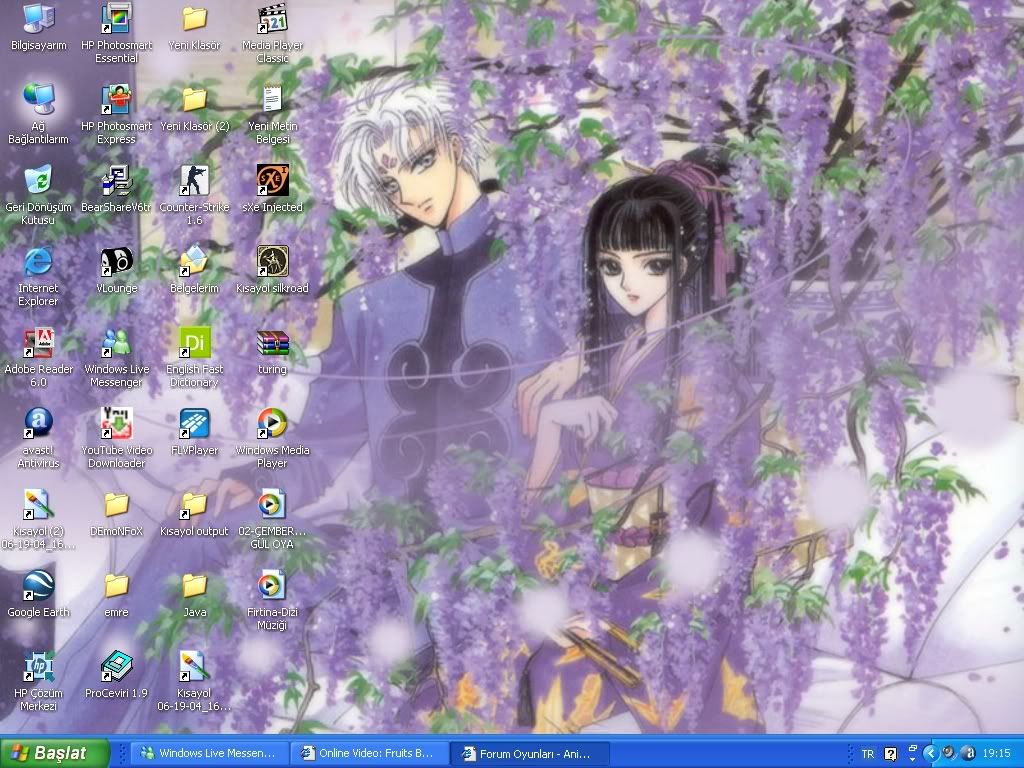Select the Yeni Klasör folder

tap(195, 28)
